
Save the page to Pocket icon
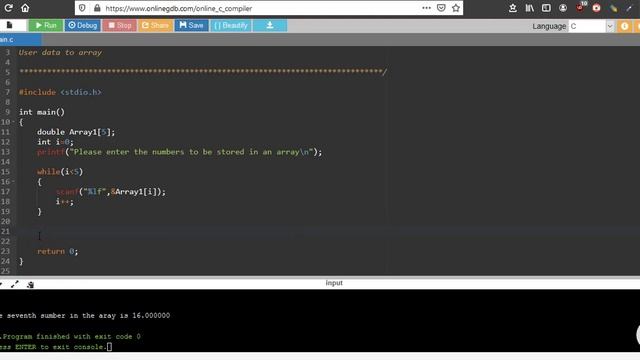[441, 8]
